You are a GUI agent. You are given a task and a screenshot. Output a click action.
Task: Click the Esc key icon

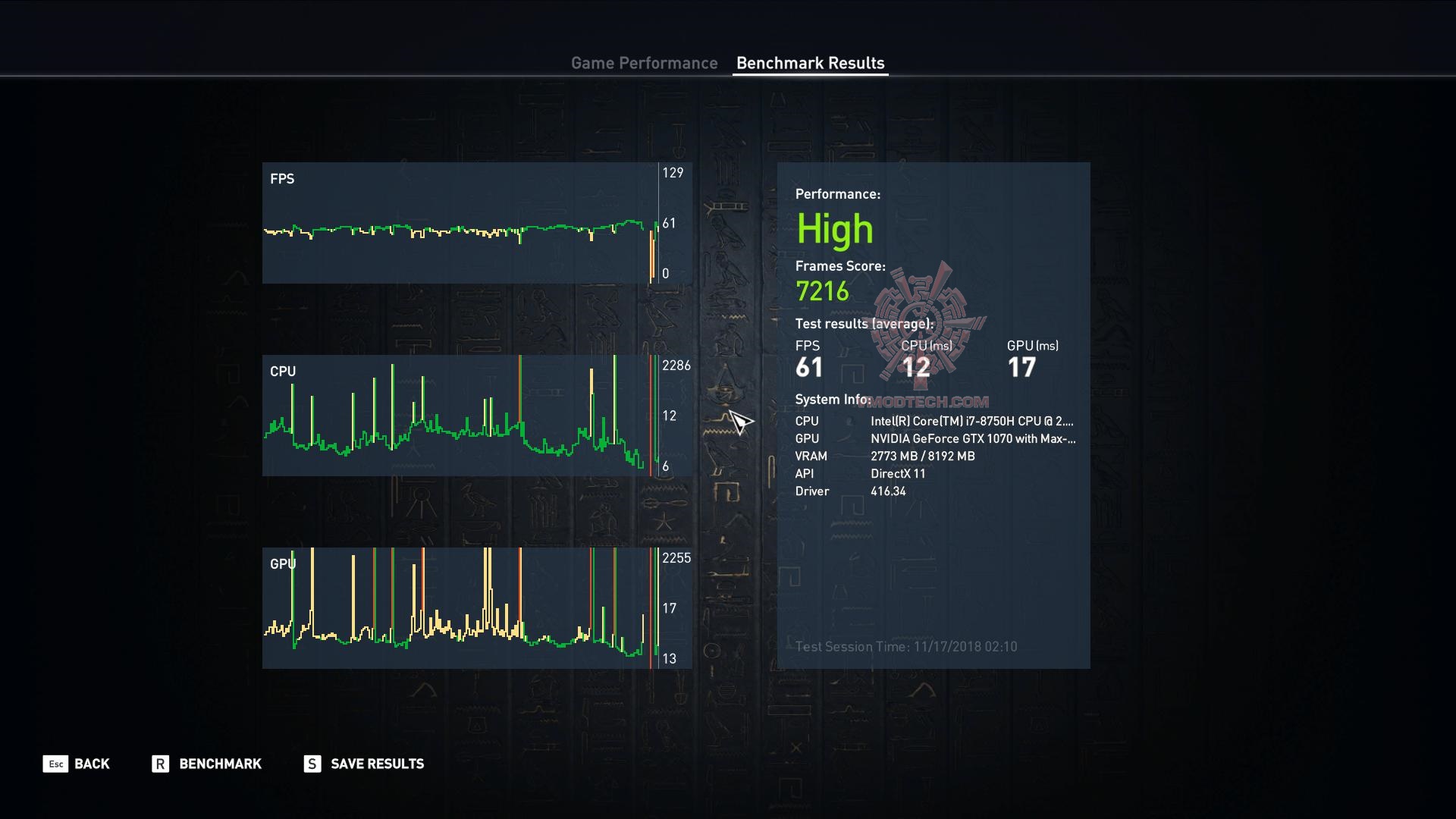click(55, 764)
